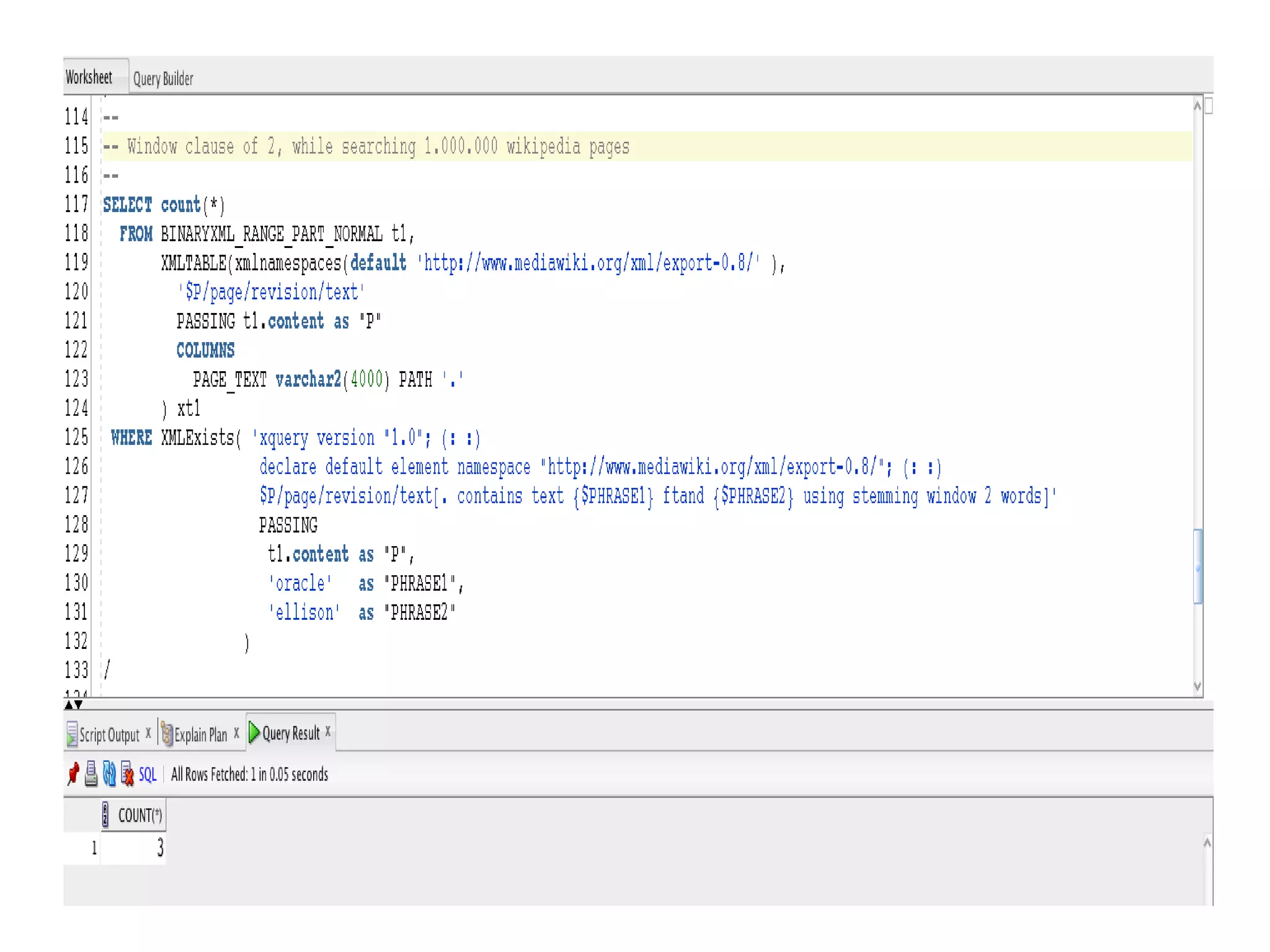Select the Worksheet tab
The image size is (1270, 952).
pyautogui.click(x=89, y=77)
